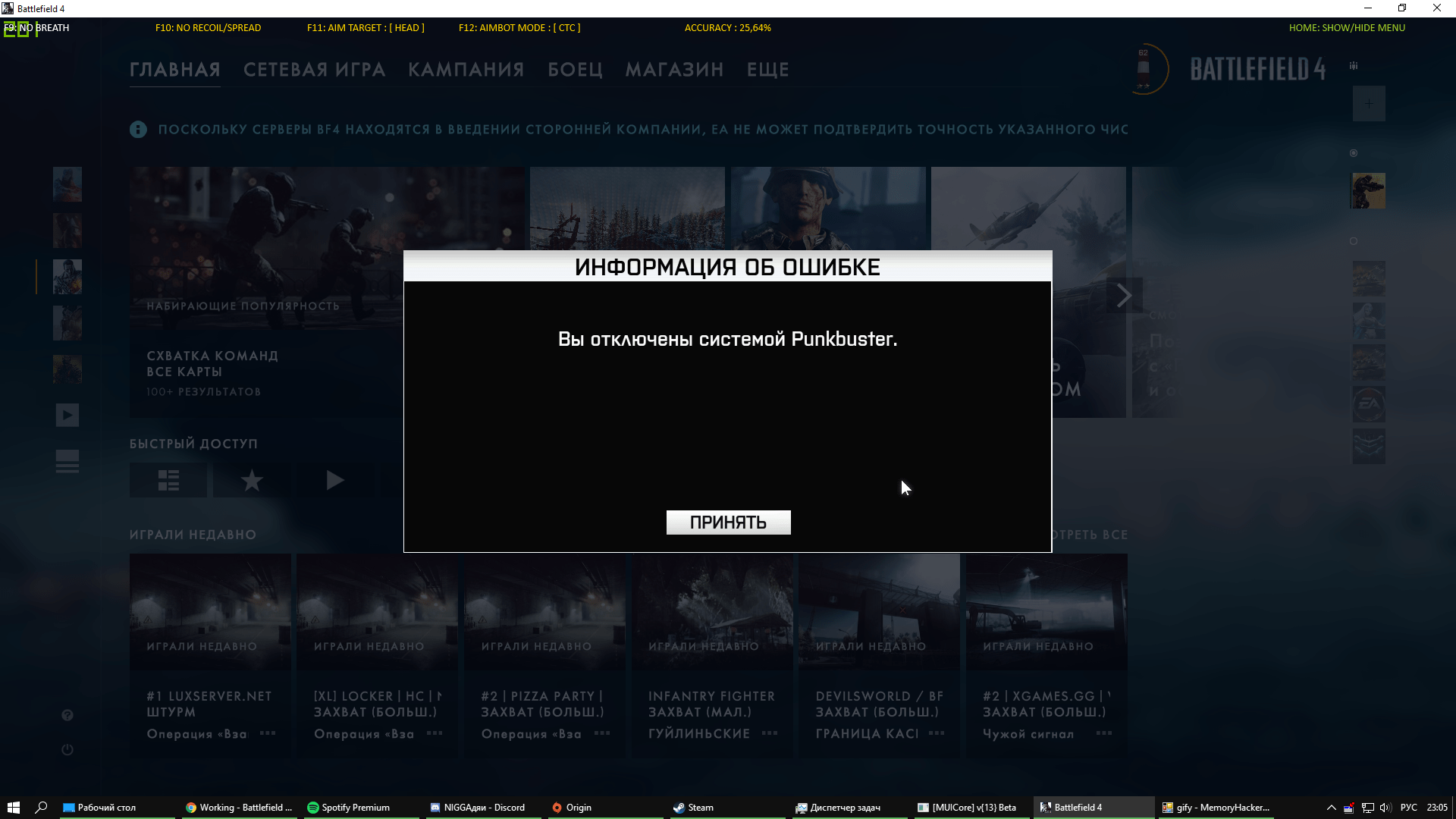Switch to Origin in taskbar

[x=604, y=808]
